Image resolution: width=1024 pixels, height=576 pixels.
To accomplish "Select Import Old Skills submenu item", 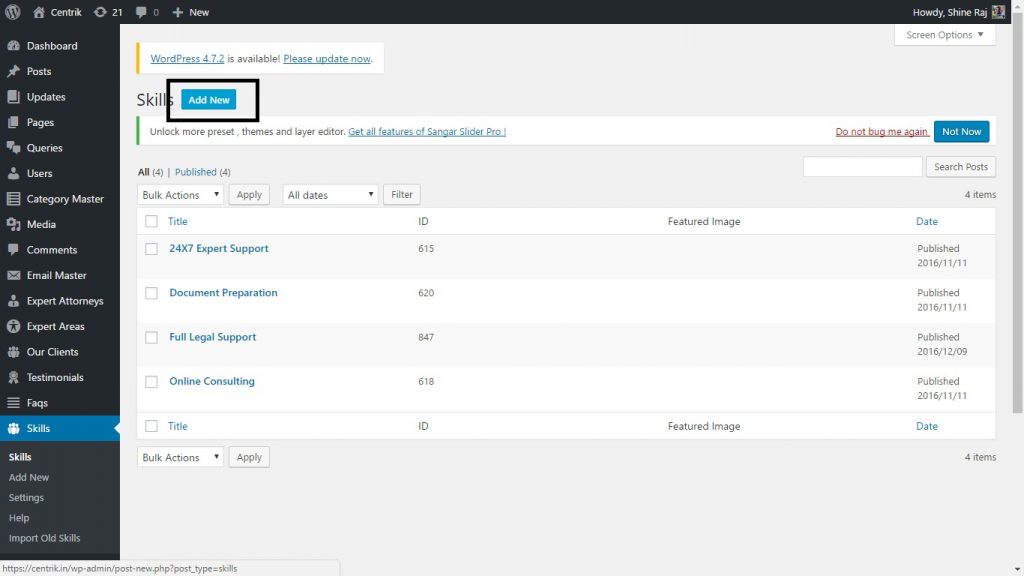I will (44, 538).
